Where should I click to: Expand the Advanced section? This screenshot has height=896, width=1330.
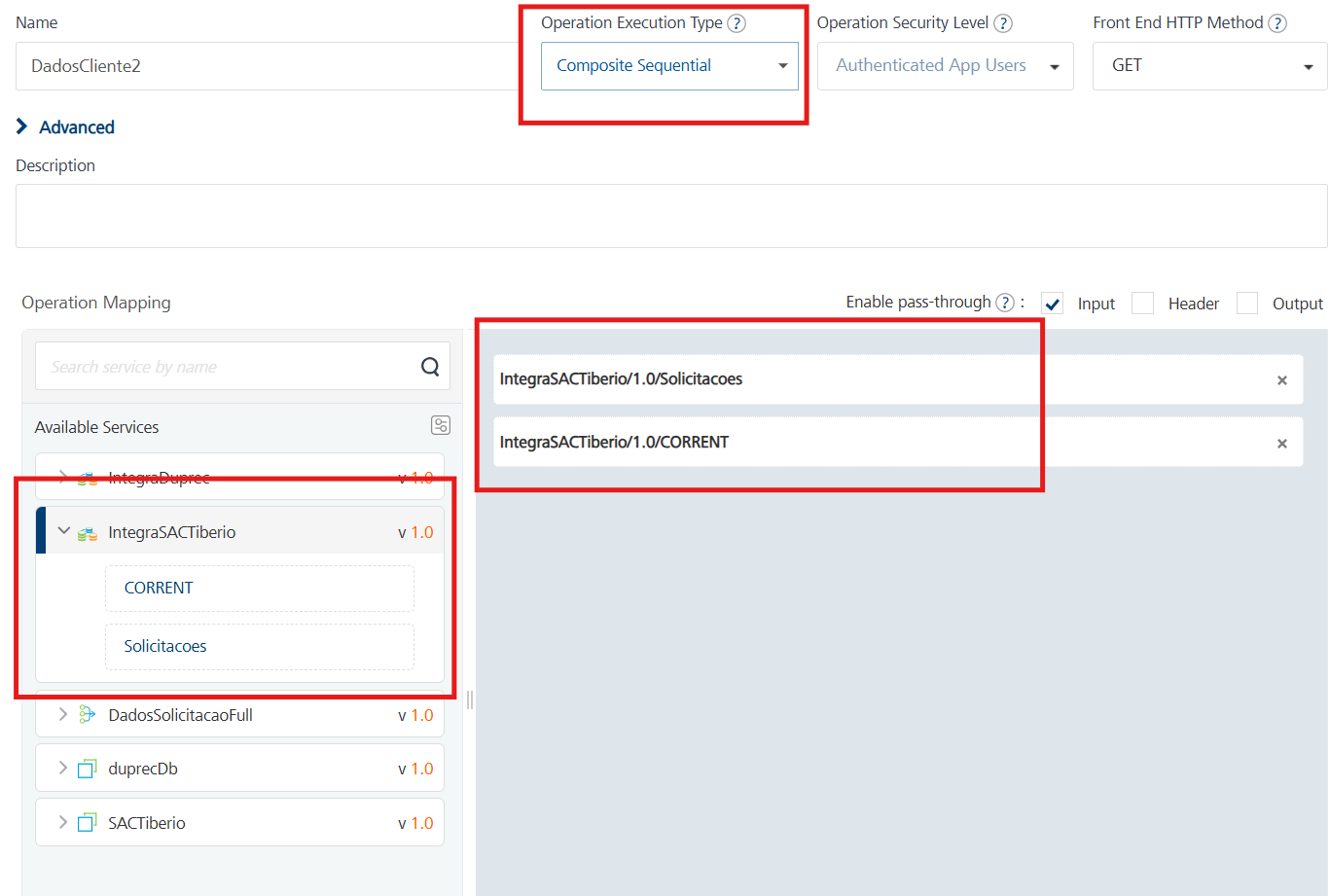pos(66,127)
